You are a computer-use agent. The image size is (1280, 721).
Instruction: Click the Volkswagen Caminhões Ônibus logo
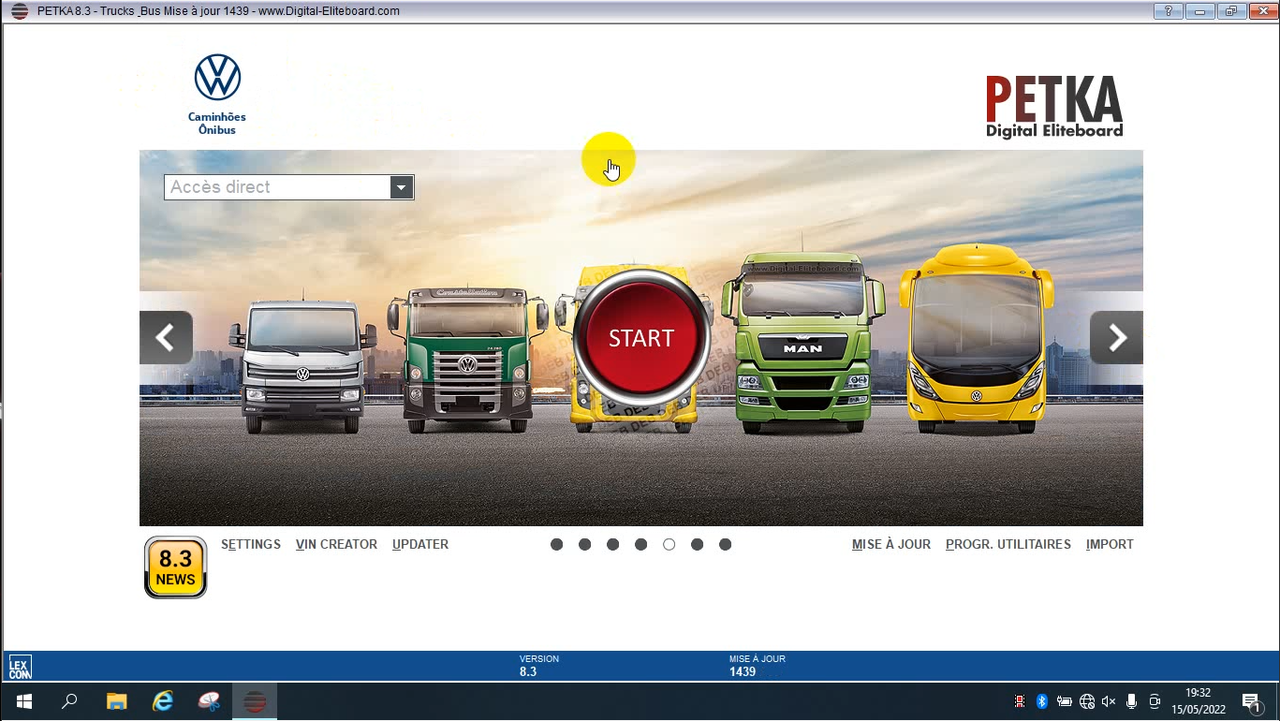(217, 94)
